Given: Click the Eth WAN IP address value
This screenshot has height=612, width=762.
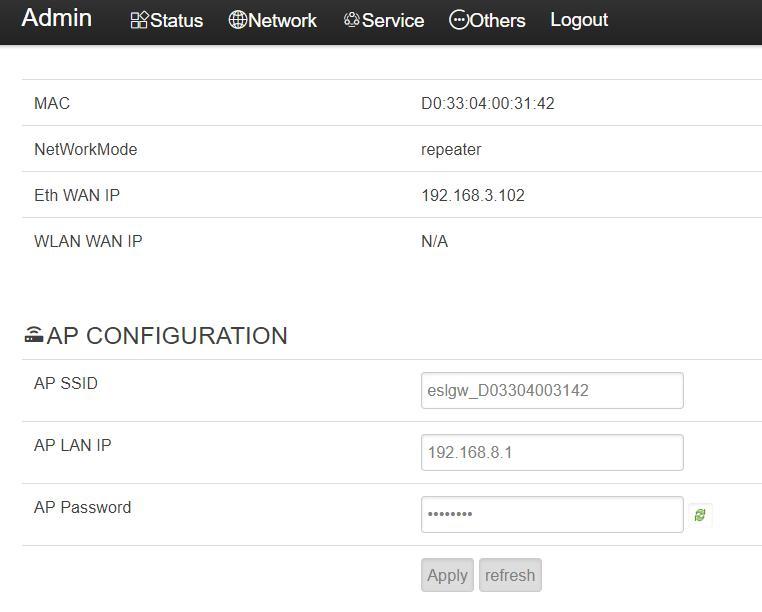Looking at the screenshot, I should tap(473, 196).
